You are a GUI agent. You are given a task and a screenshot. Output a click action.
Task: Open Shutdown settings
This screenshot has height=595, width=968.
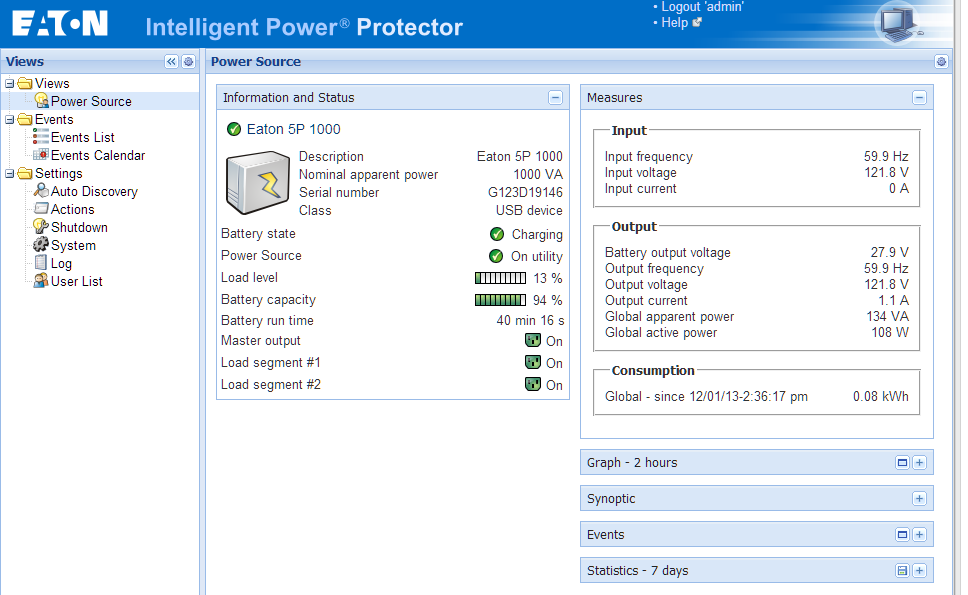click(x=79, y=227)
